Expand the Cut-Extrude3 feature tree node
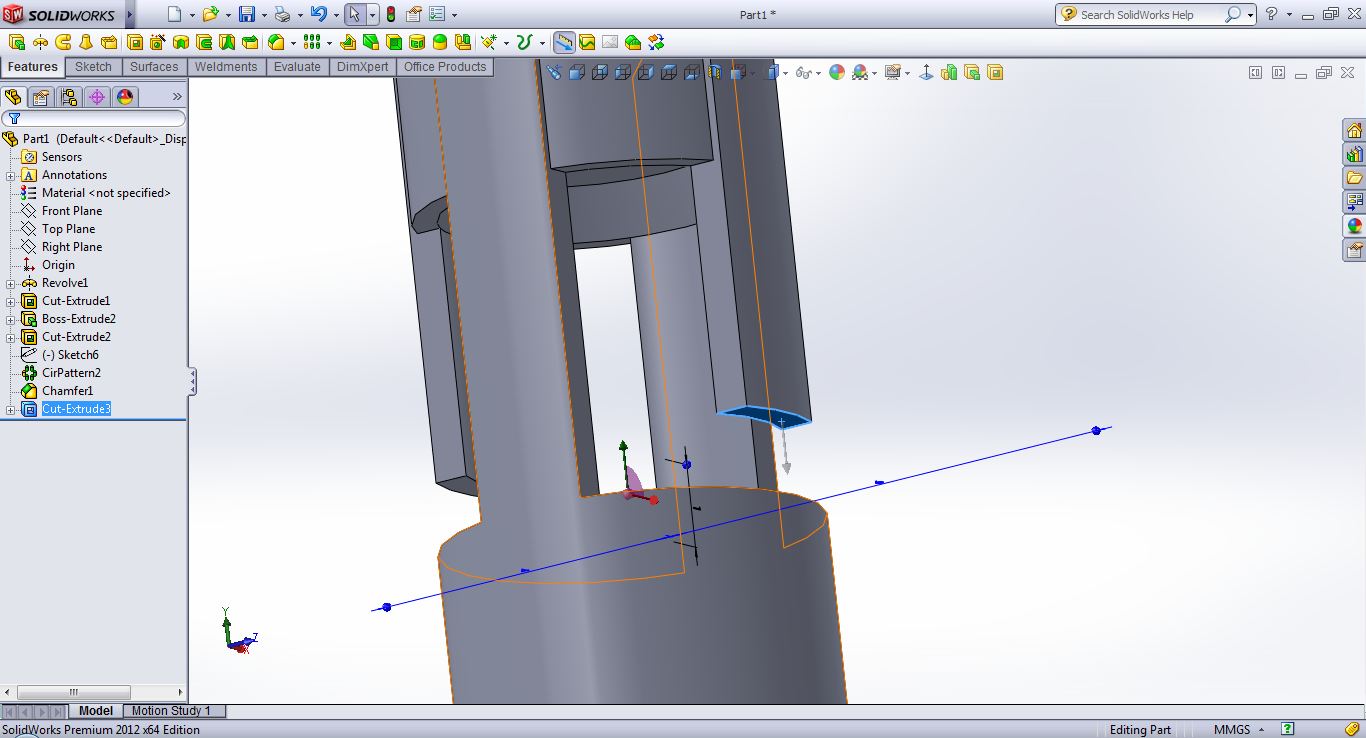 tap(11, 409)
